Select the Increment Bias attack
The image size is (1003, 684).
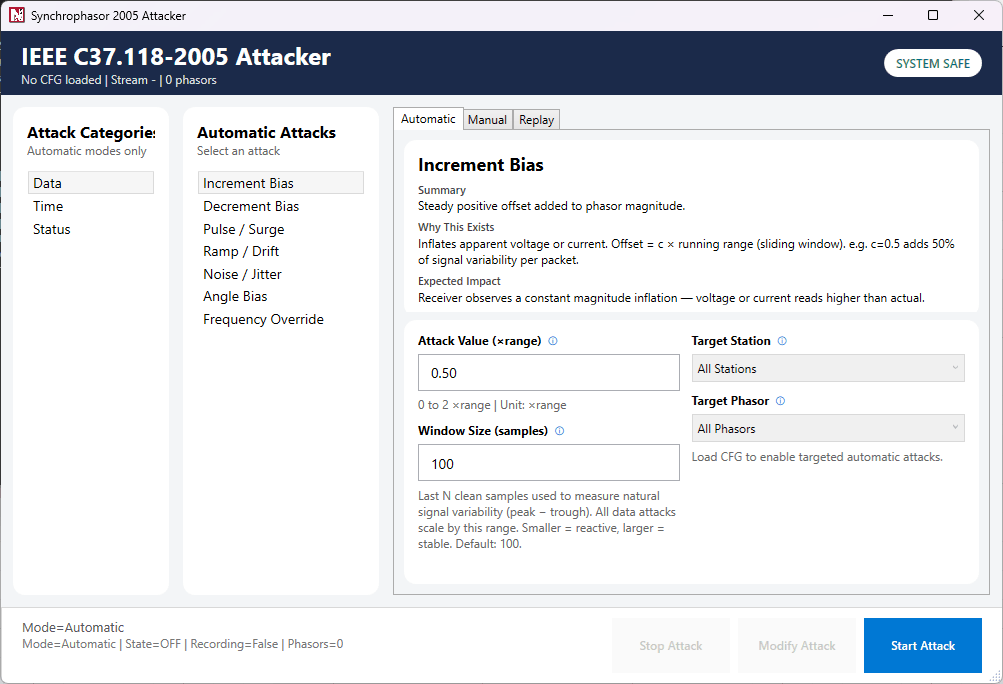[x=281, y=183]
